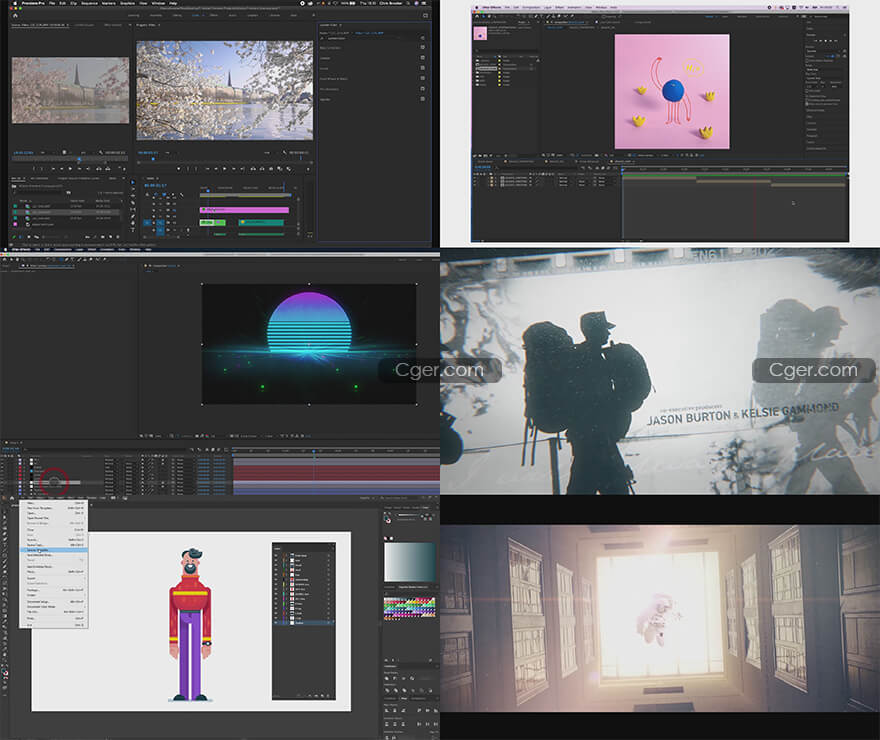
Task: Toggle the Vignette checkbox in Lumetri Color
Action: 422,99
